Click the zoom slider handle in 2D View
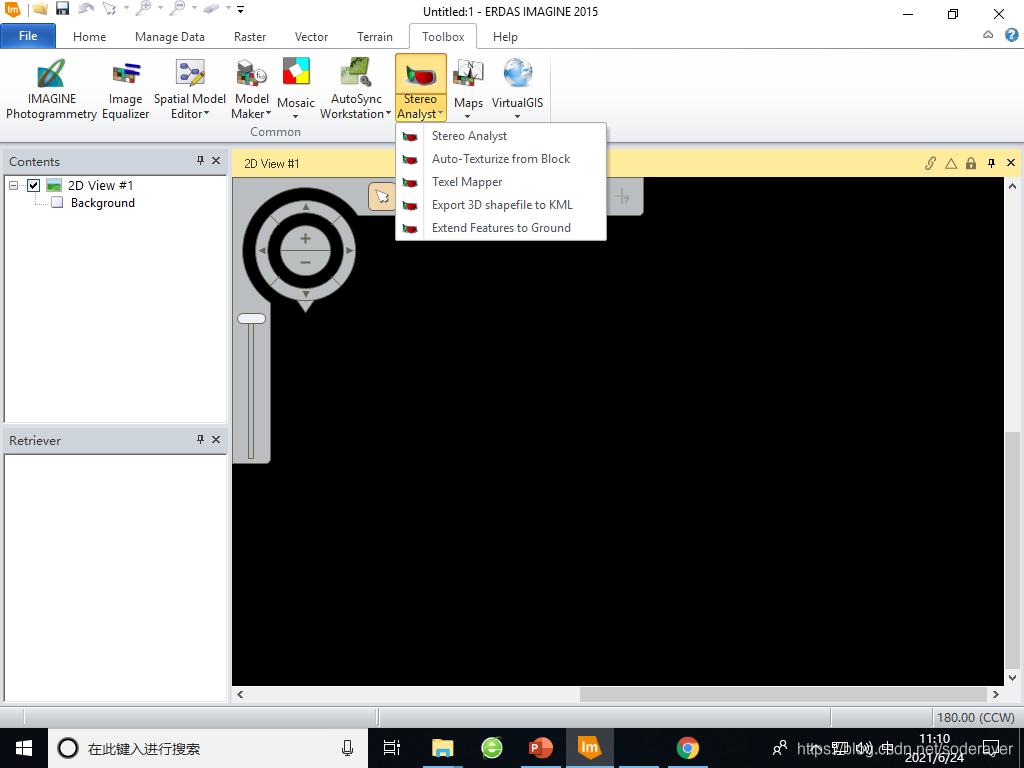 pyautogui.click(x=251, y=319)
